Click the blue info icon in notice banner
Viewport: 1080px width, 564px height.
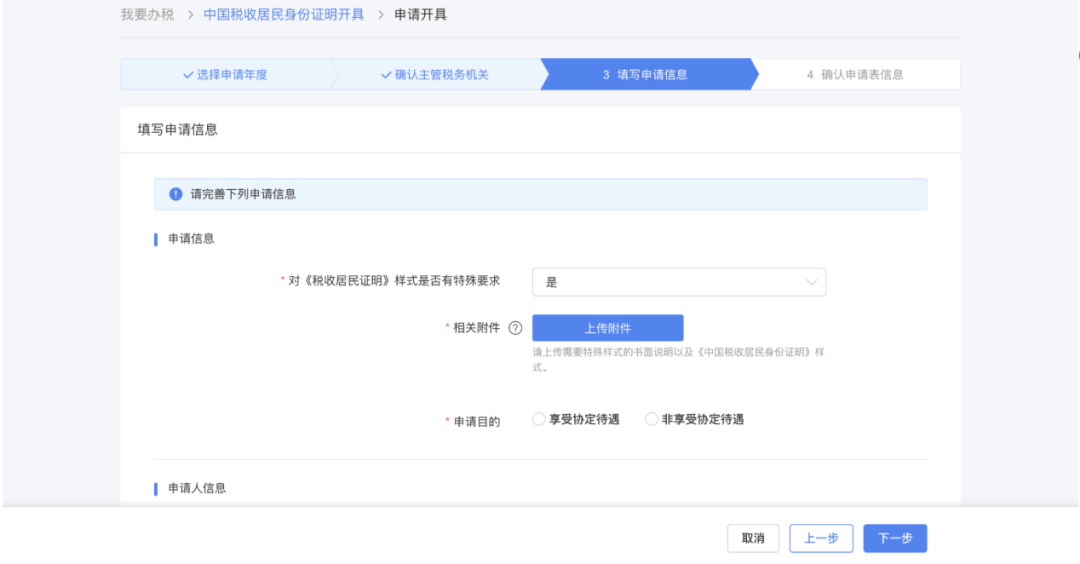(176, 194)
